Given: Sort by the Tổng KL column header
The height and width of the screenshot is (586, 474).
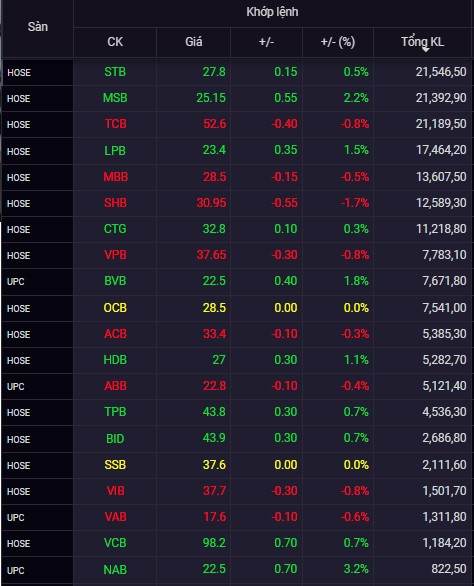Looking at the screenshot, I should tap(422, 42).
